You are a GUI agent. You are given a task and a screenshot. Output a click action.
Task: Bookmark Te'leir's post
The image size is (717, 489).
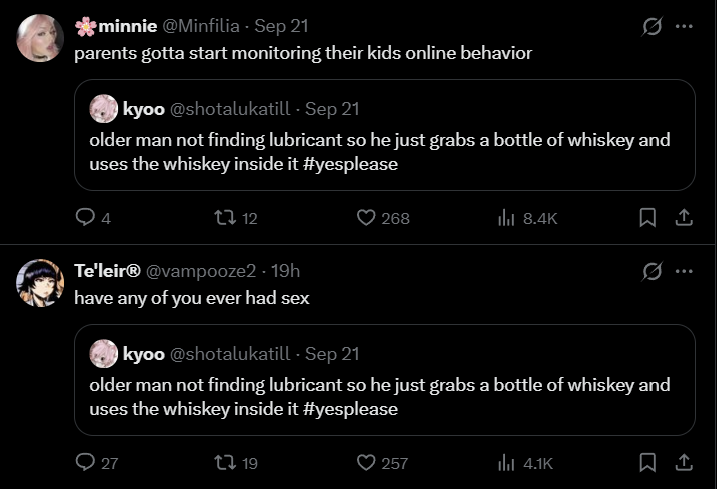coord(647,462)
